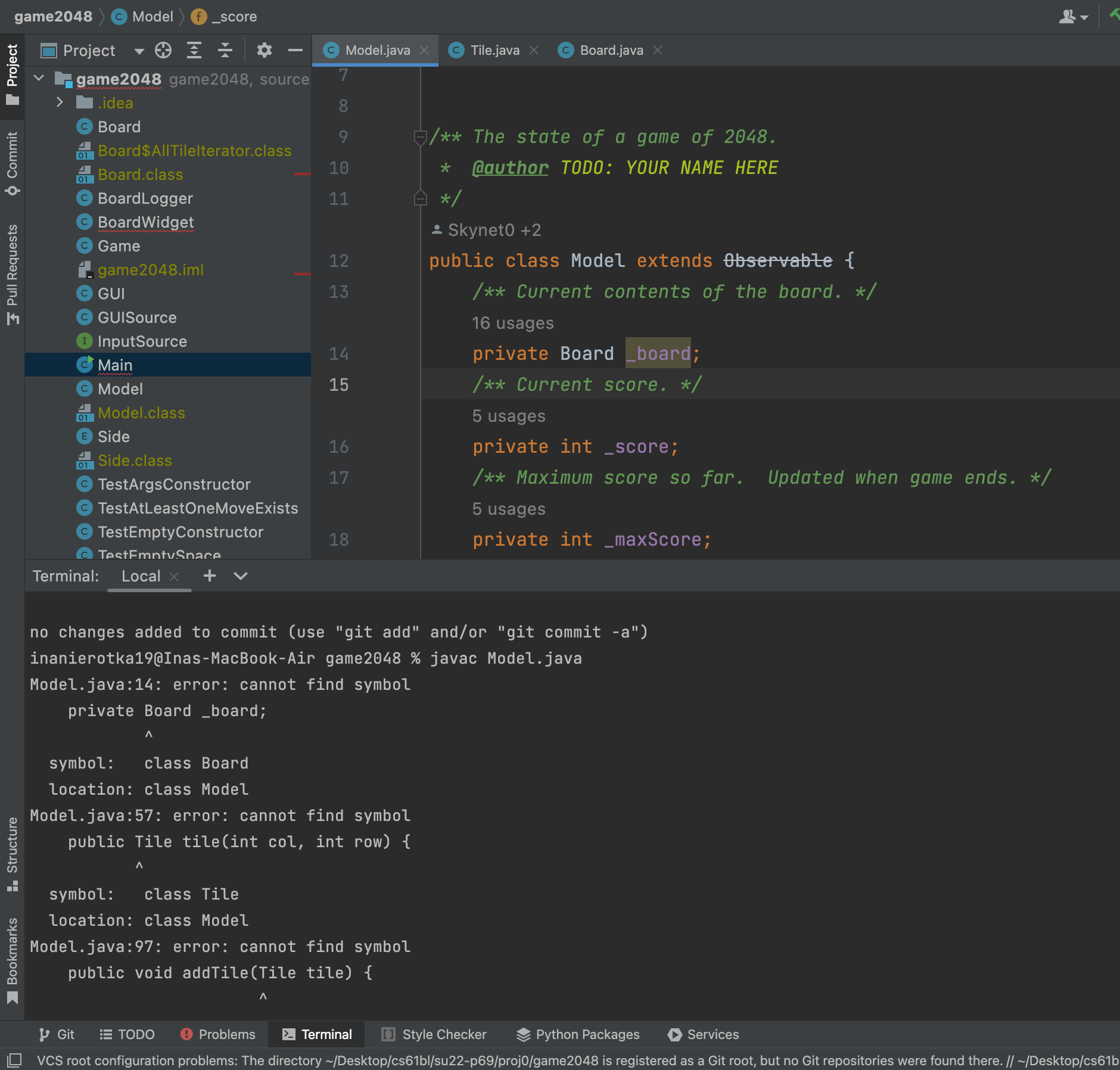Close the Model.java editor tab

point(424,51)
